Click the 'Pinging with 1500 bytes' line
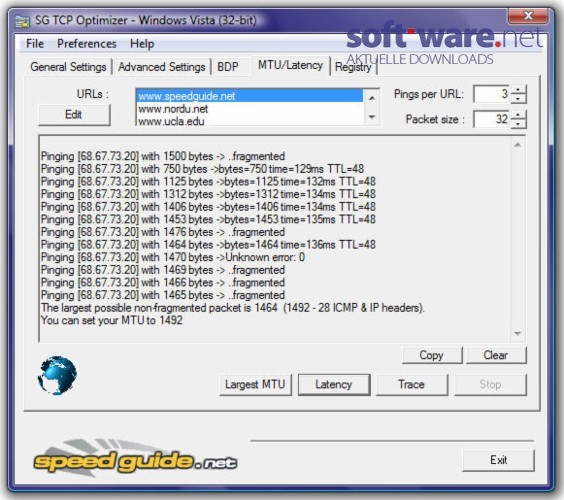The width and height of the screenshot is (564, 500). click(x=163, y=156)
